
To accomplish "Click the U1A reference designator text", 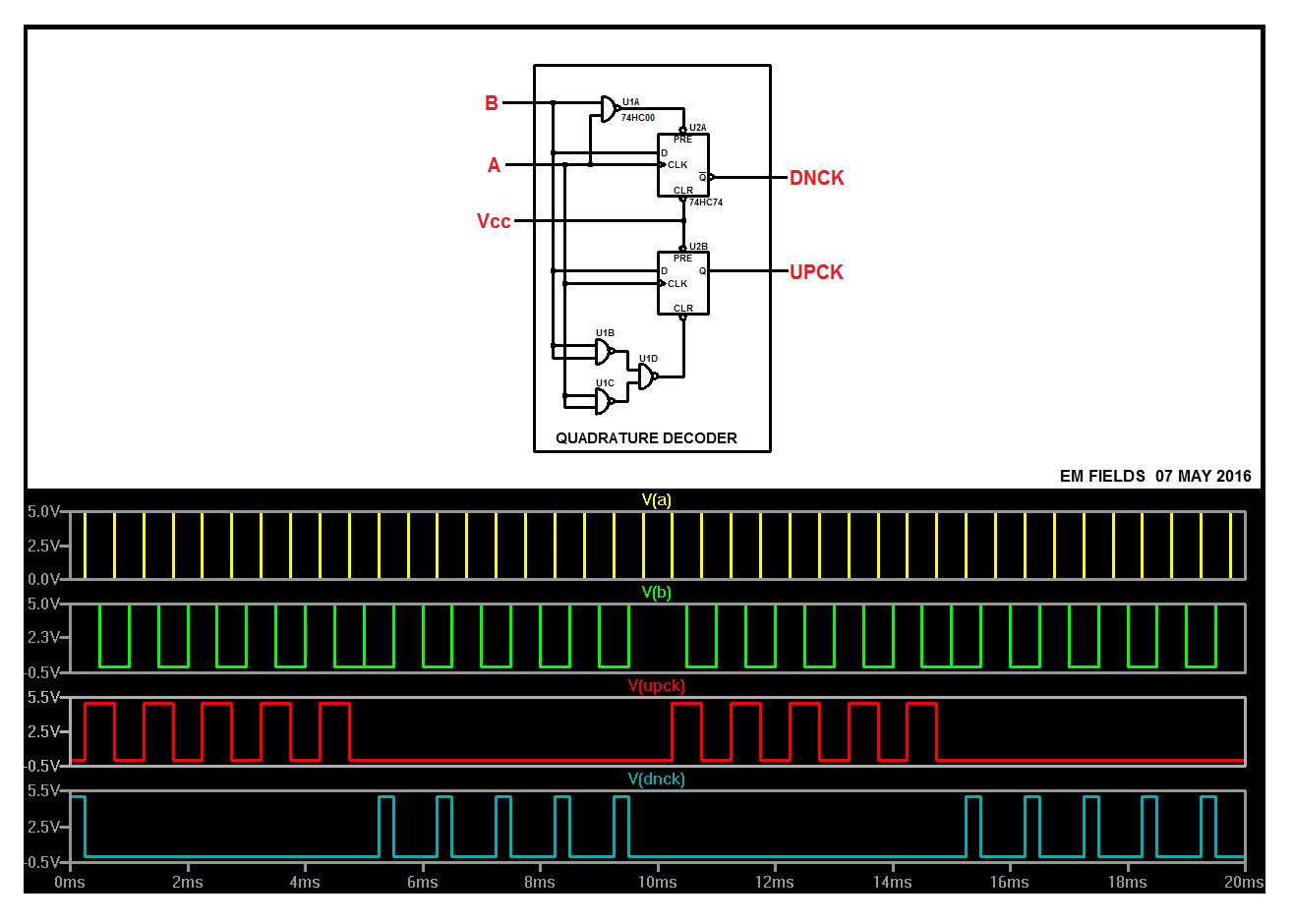I will [x=630, y=102].
